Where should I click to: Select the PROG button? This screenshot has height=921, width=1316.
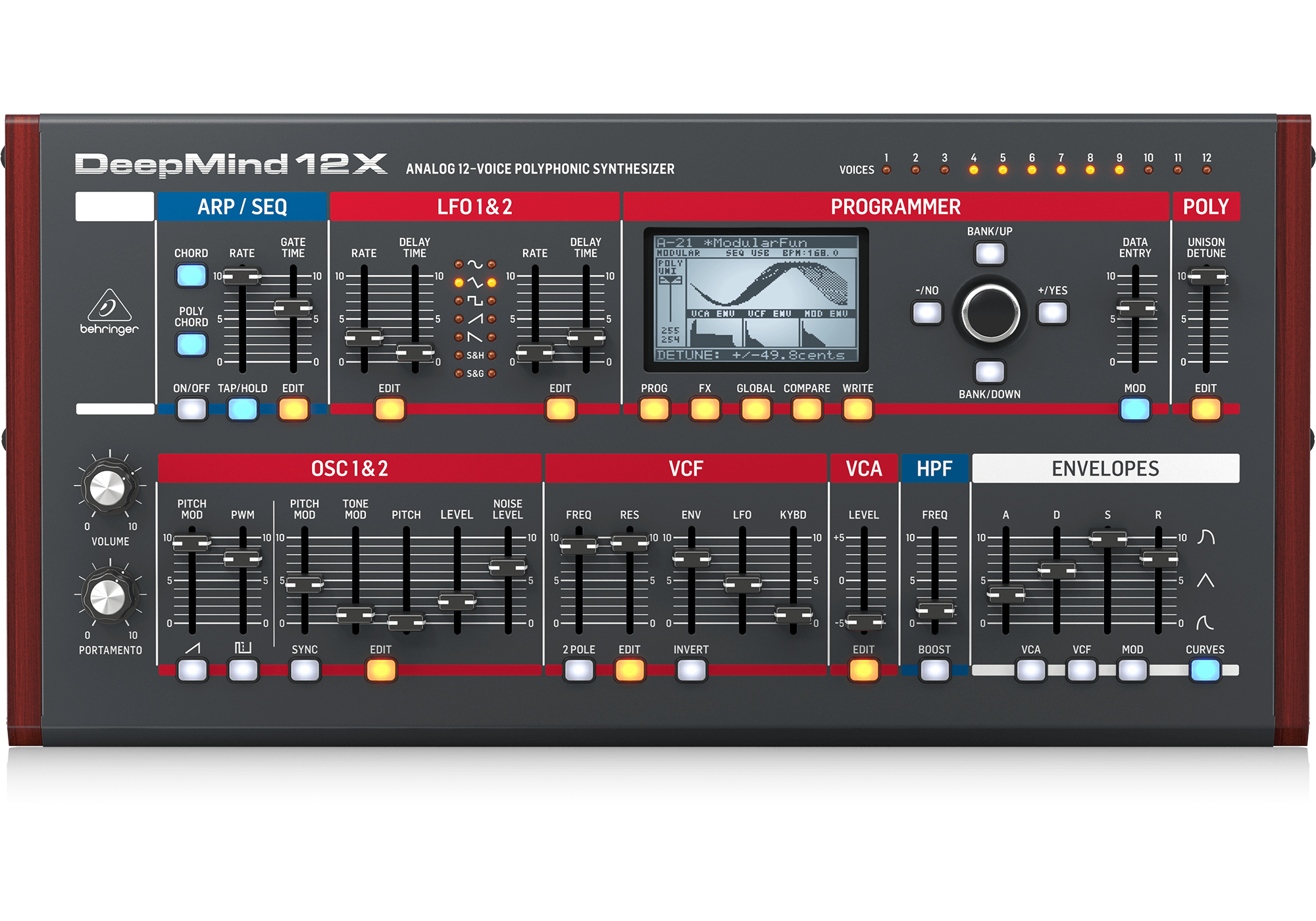pos(654,409)
